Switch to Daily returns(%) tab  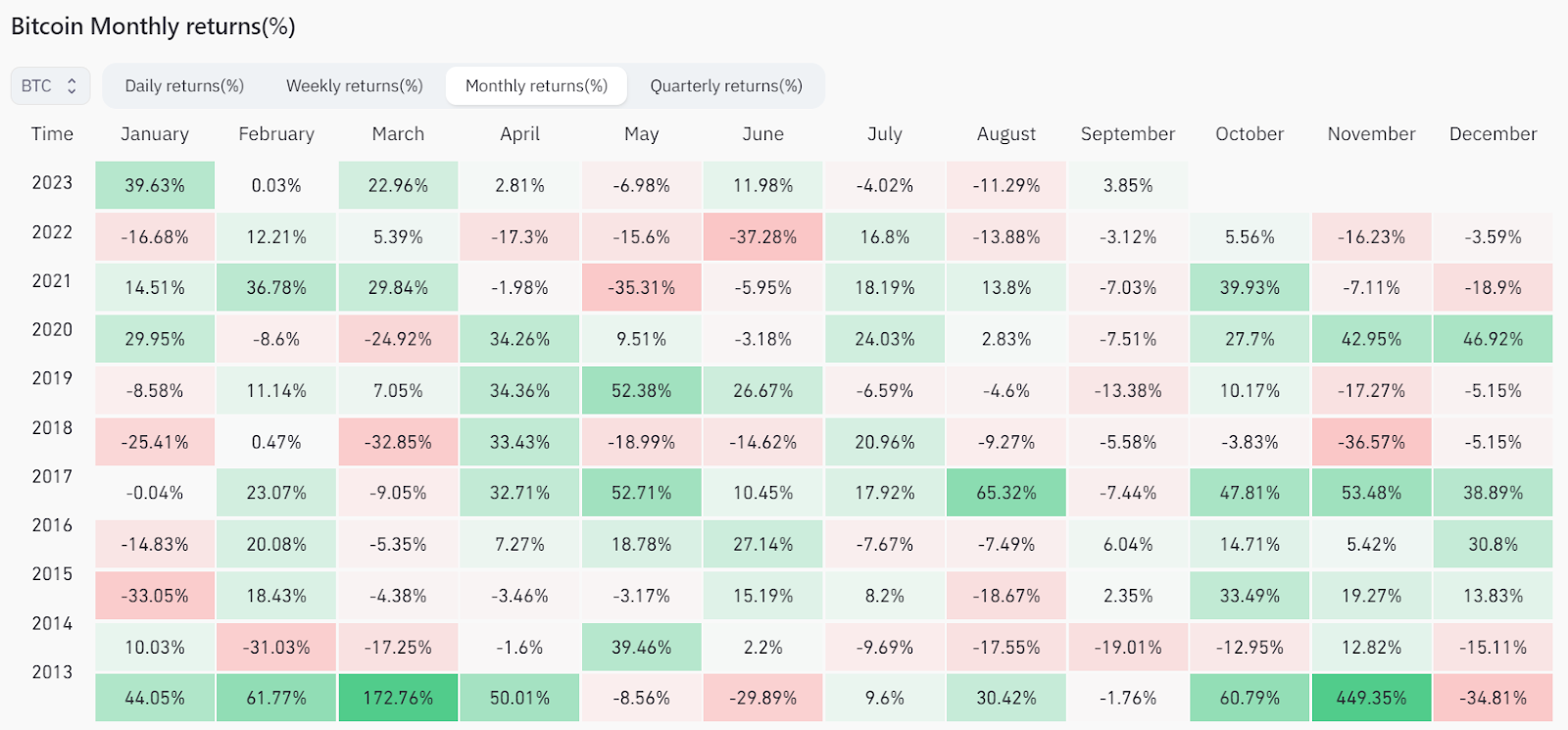point(184,86)
